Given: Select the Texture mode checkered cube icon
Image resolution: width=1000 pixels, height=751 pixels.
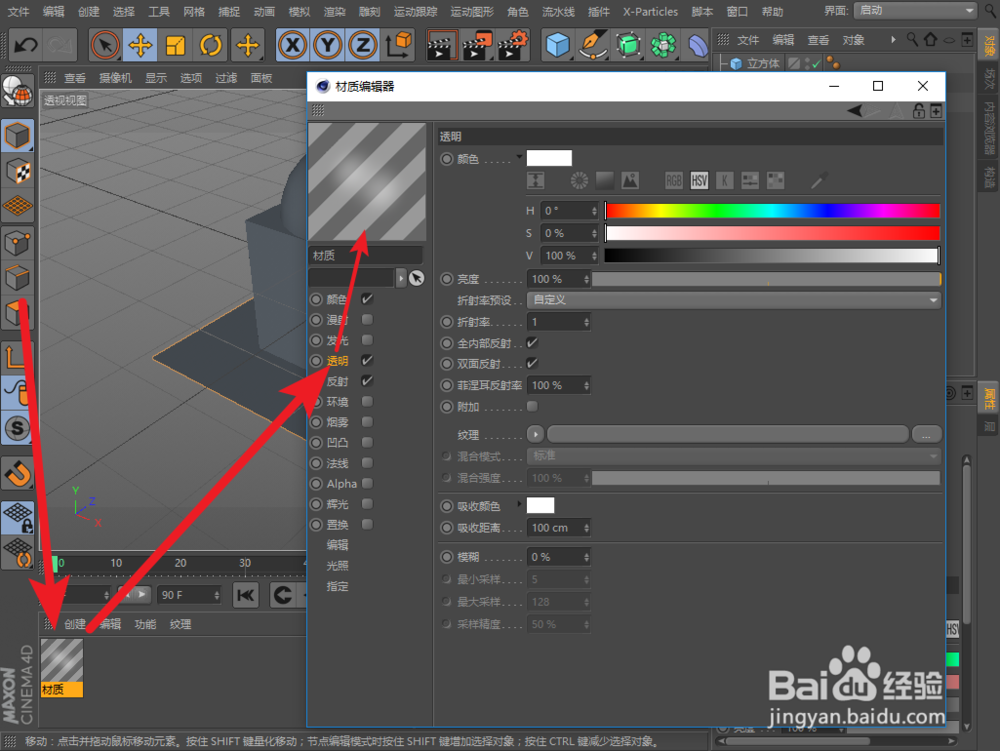Looking at the screenshot, I should pos(17,171).
